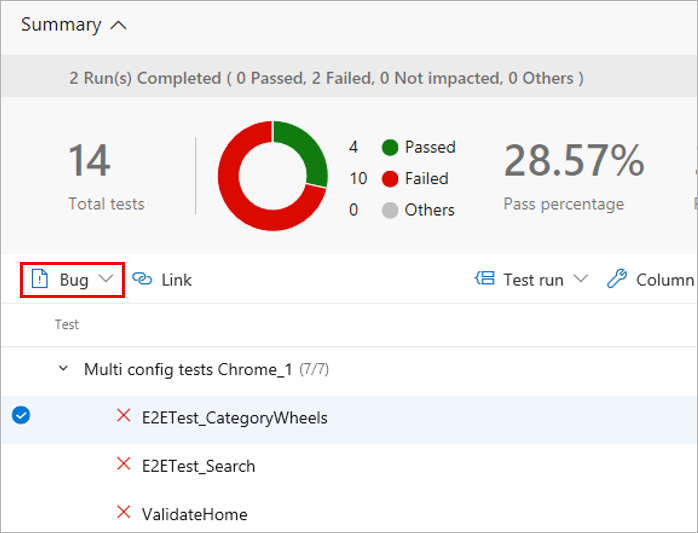Screen dimensions: 698x533
Task: Select Multi config tests Chrome_1 row
Action: point(349,370)
